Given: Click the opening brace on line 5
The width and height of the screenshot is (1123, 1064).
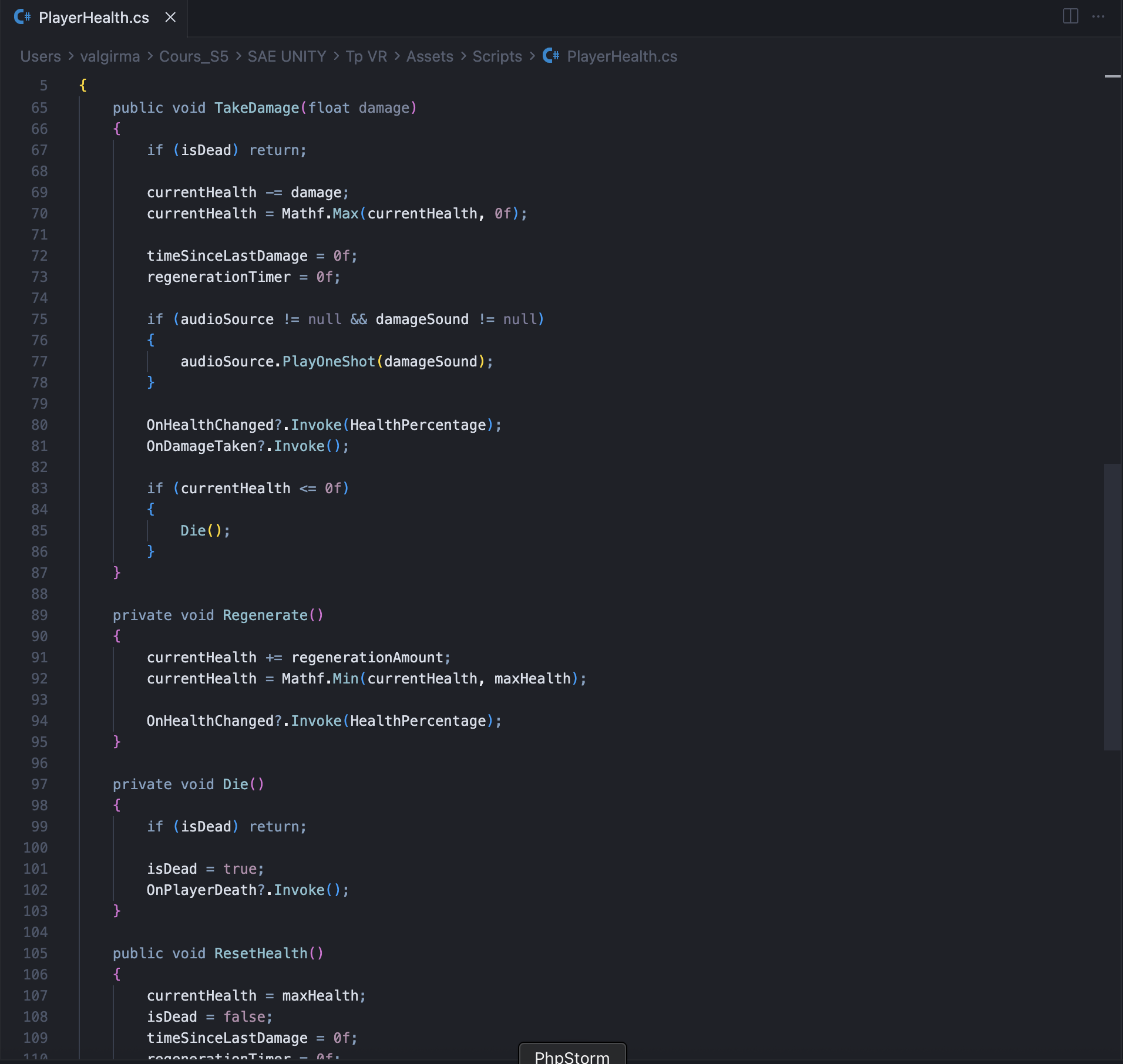Looking at the screenshot, I should pos(82,85).
